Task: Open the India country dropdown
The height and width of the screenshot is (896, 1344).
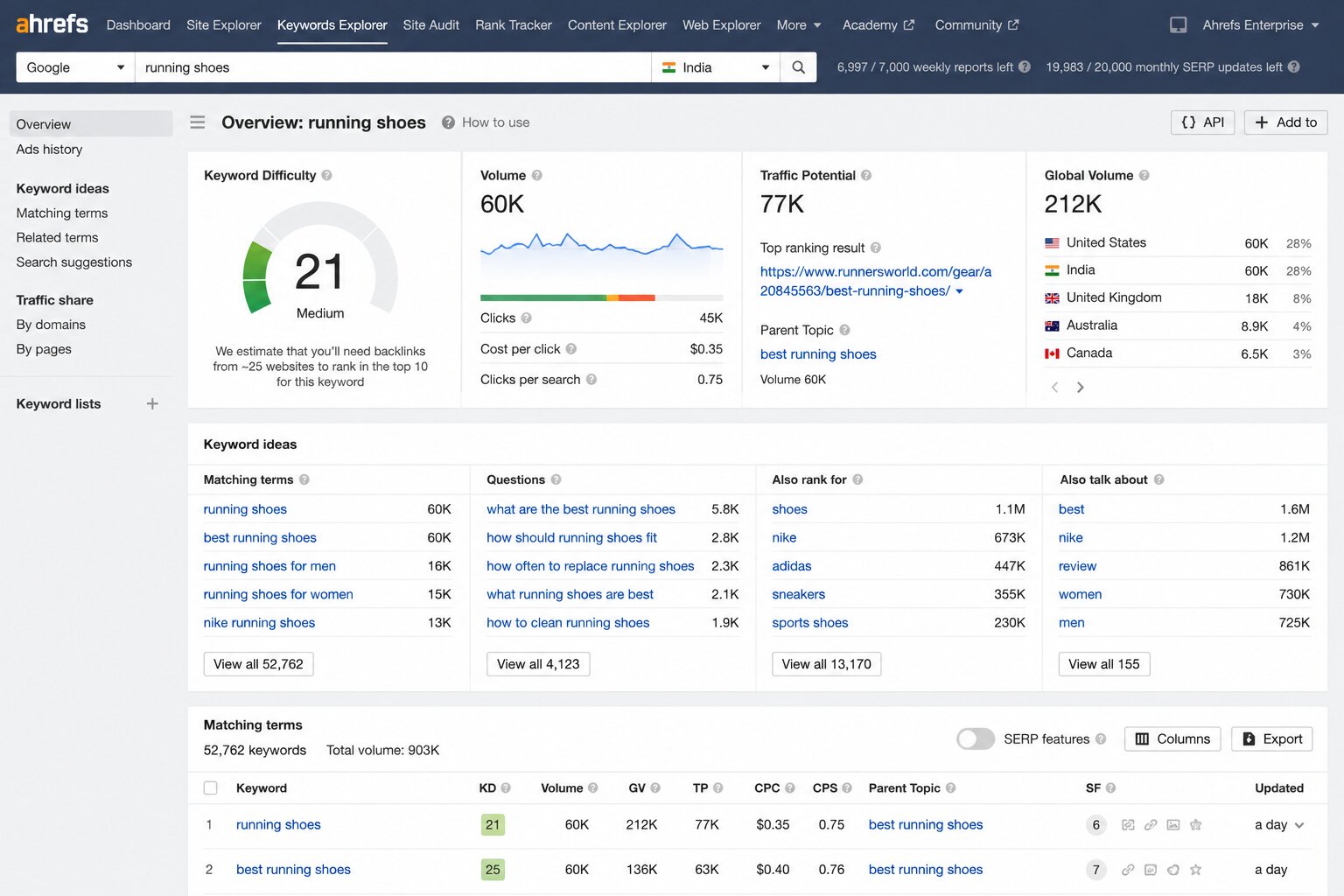Action: pyautogui.click(x=716, y=67)
